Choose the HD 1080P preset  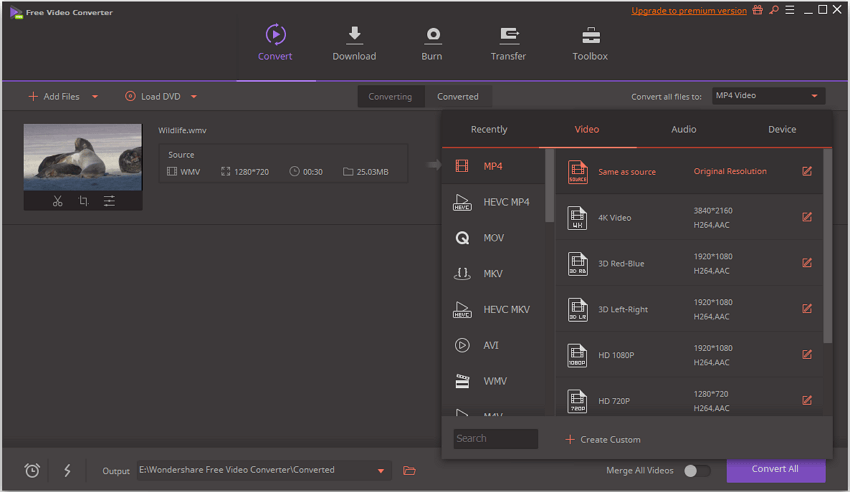click(x=689, y=354)
